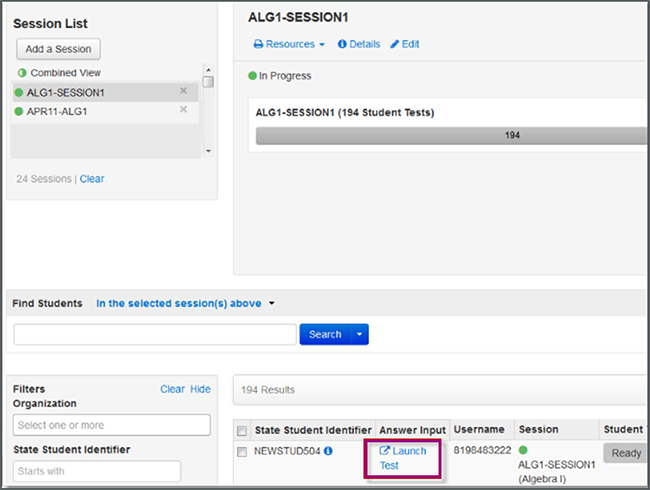Screen dimensions: 650x490
Task: Click the info icon next to NEWSTUD504
Action: [x=328, y=452]
